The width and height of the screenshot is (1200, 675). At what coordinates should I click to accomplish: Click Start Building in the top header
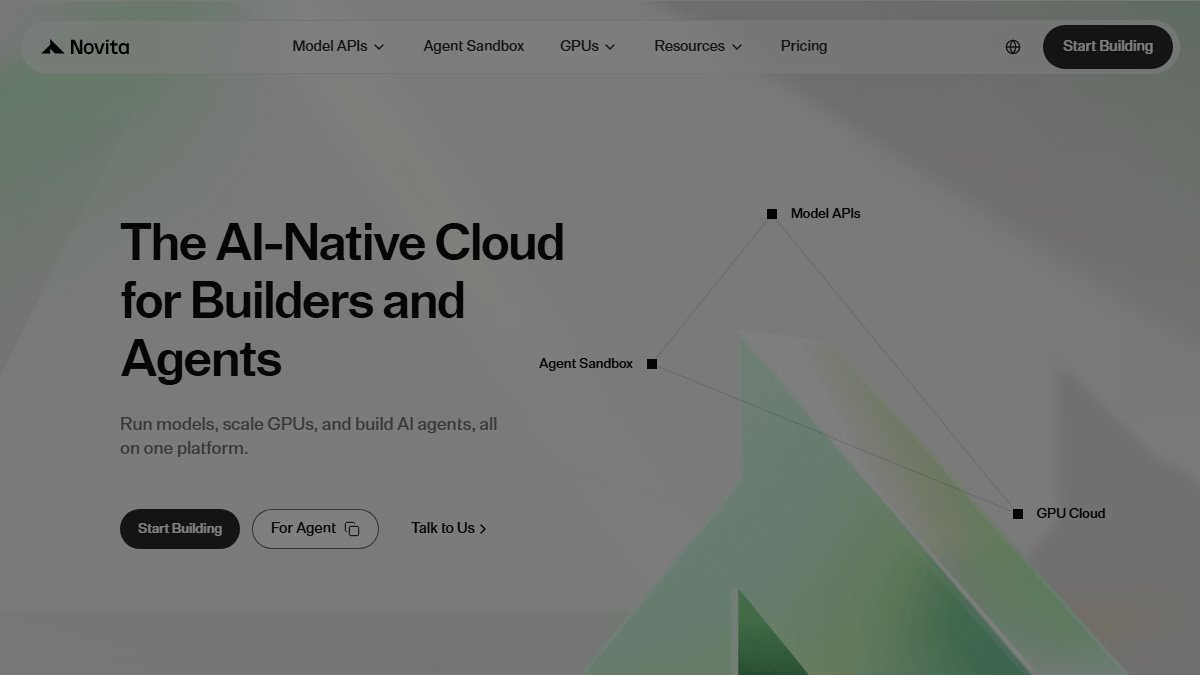click(x=1108, y=47)
